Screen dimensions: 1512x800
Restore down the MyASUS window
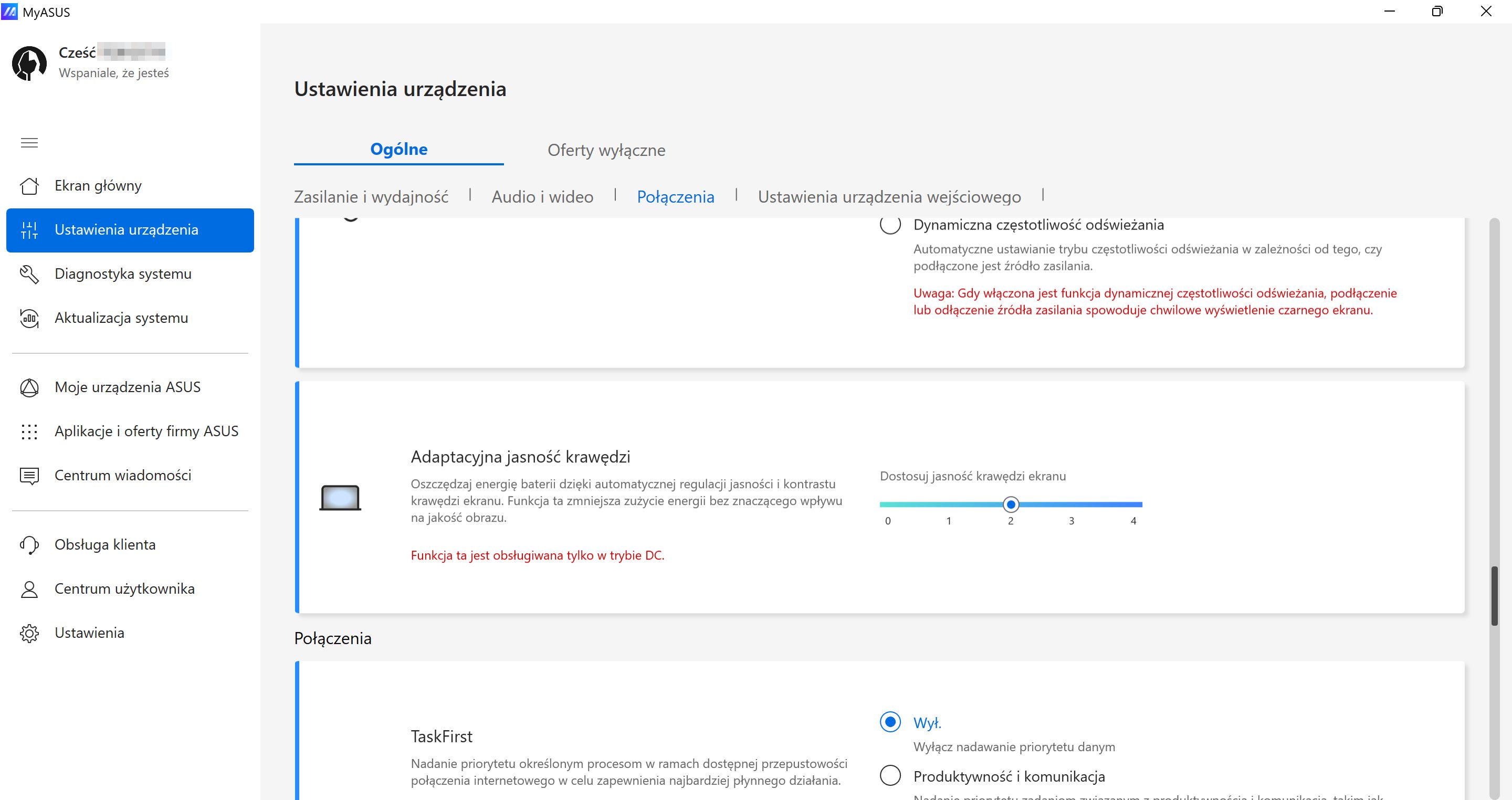coord(1437,11)
